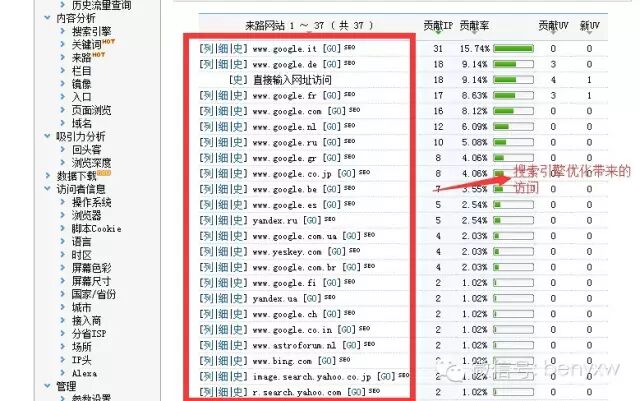This screenshot has width=640, height=401.
Task: Click [GO] for www.bing.com
Action: pyautogui.click(x=327, y=361)
